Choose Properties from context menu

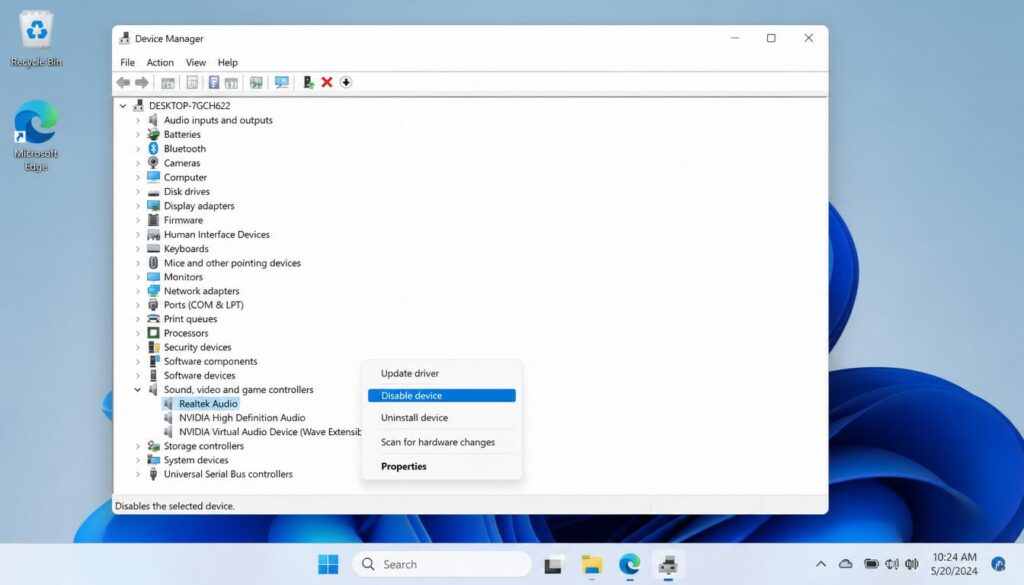pos(441,466)
